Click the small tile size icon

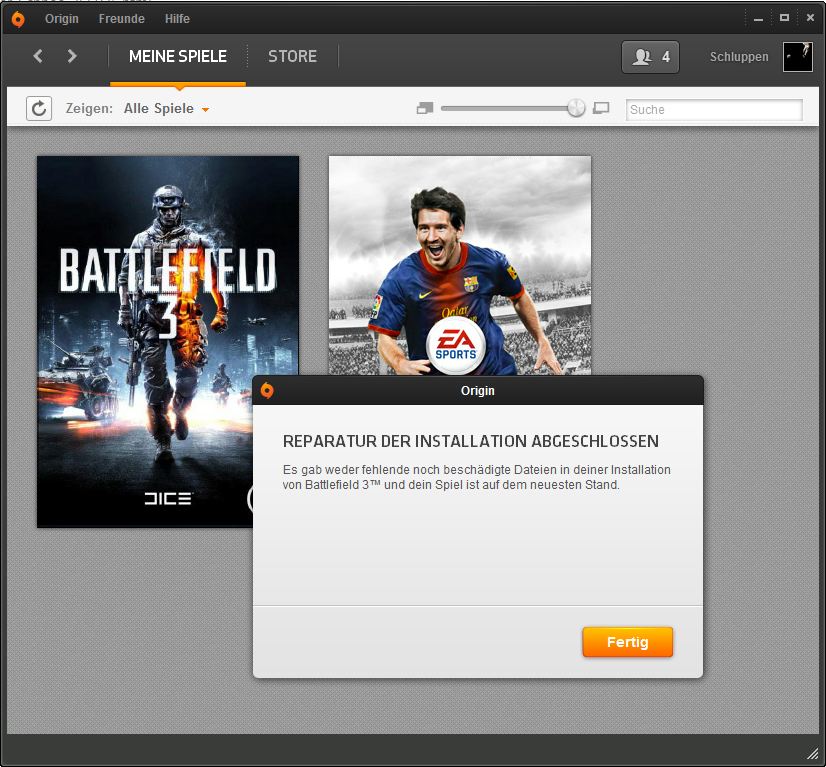coord(425,109)
